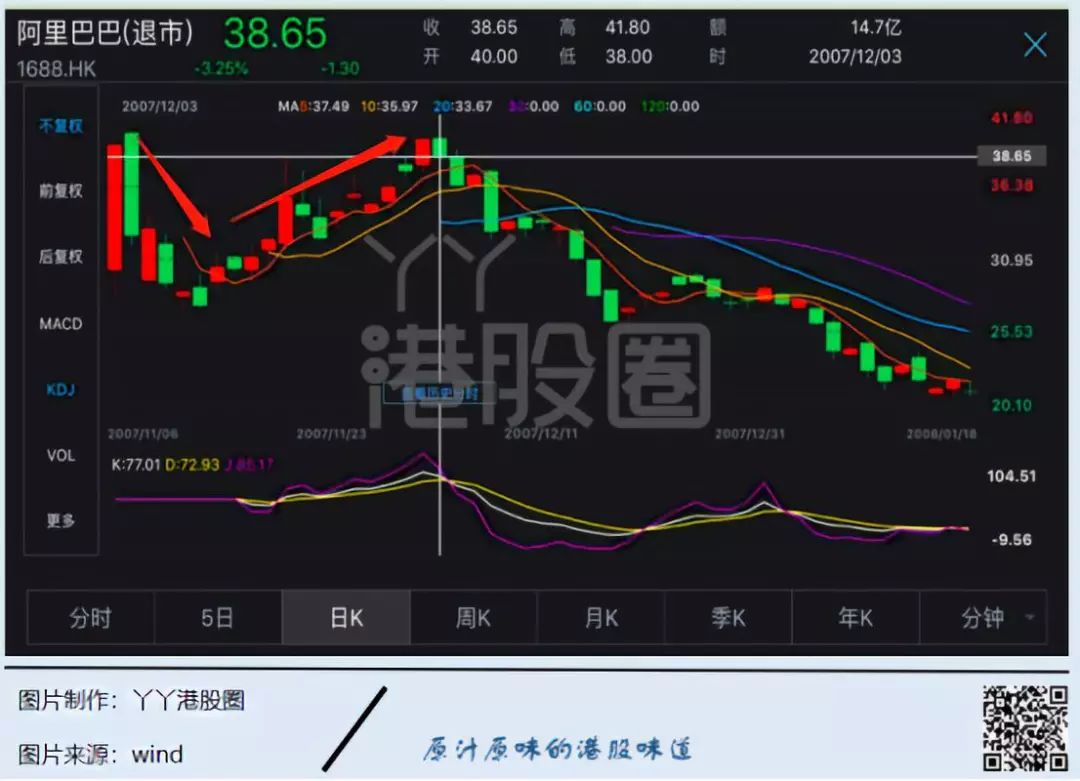The height and width of the screenshot is (781, 1080).
Task: Click the KDJ K value K:77.01
Action: pyautogui.click(x=136, y=465)
